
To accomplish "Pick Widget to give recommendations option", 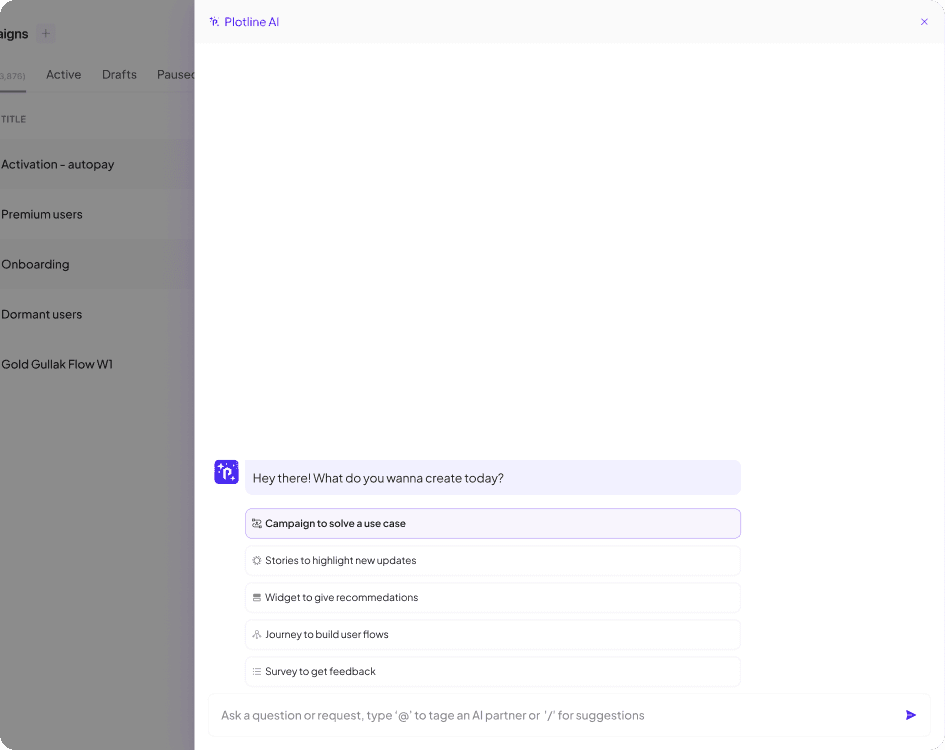I will click(492, 597).
